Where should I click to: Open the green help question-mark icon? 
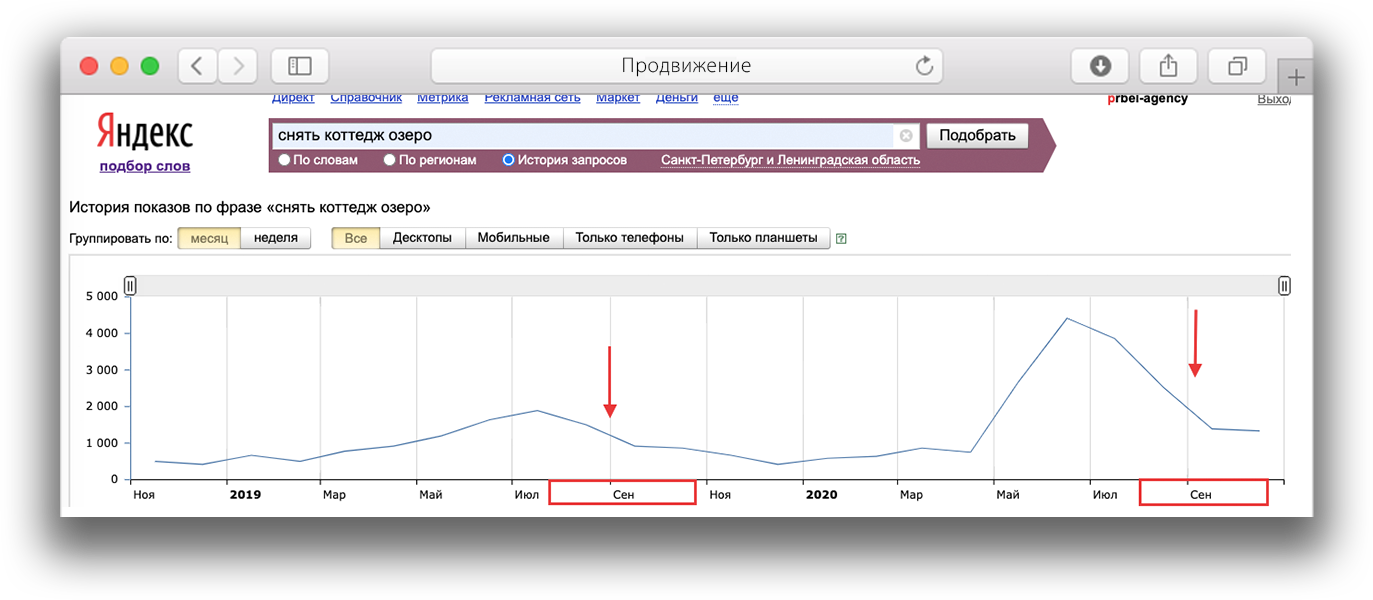(841, 238)
